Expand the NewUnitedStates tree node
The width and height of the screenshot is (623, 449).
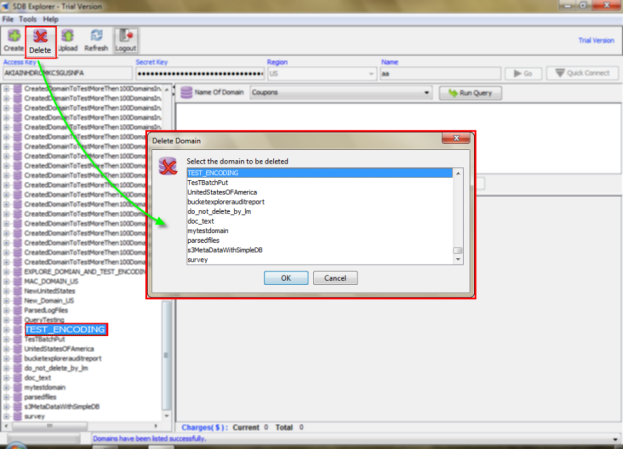coord(6,291)
